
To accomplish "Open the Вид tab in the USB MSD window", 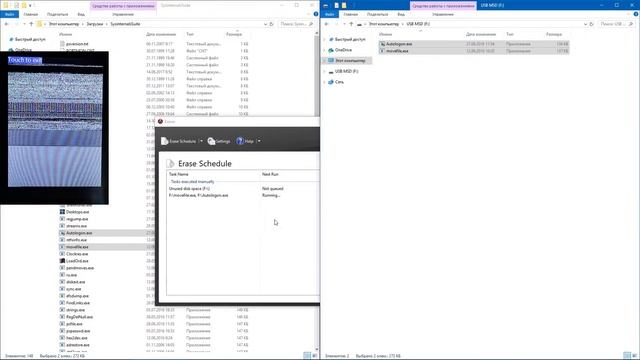I will coord(401,14).
